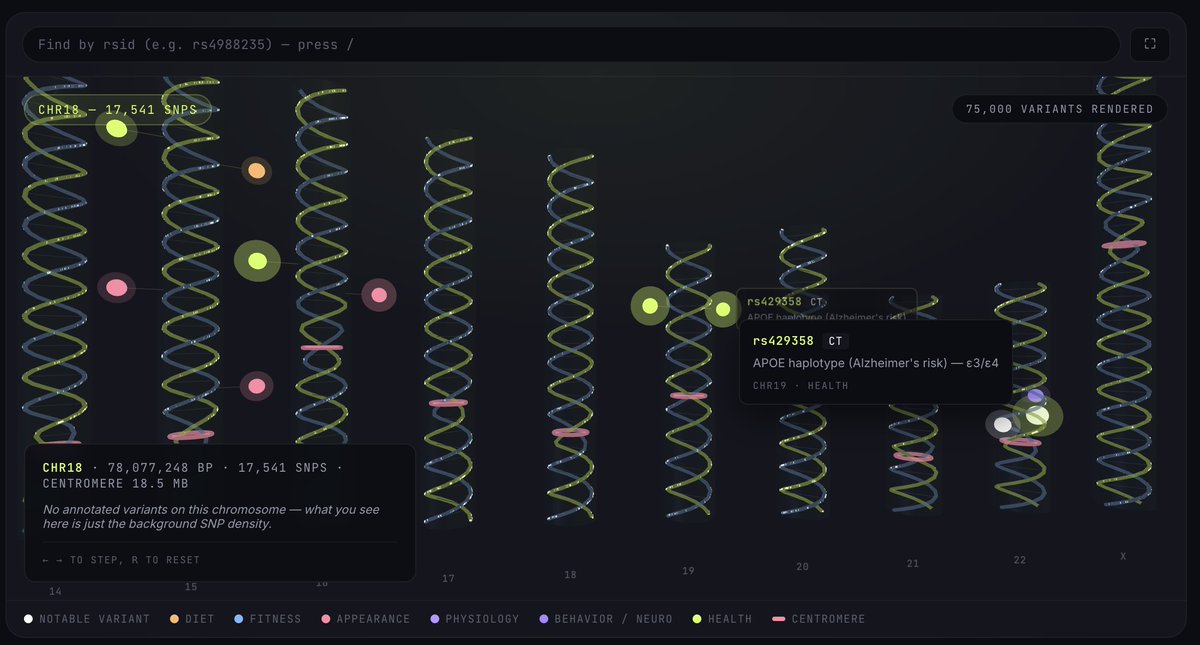The height and width of the screenshot is (645, 1200).
Task: Click the centromere band on chromosome 19
Action: pyautogui.click(x=689, y=396)
